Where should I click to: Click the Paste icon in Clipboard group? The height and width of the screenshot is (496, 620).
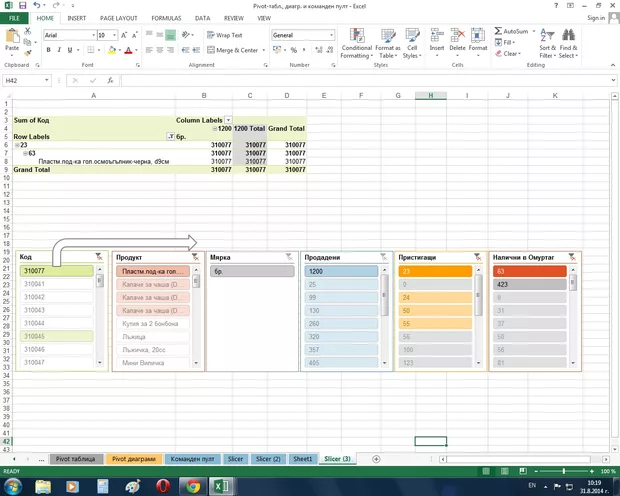12,40
